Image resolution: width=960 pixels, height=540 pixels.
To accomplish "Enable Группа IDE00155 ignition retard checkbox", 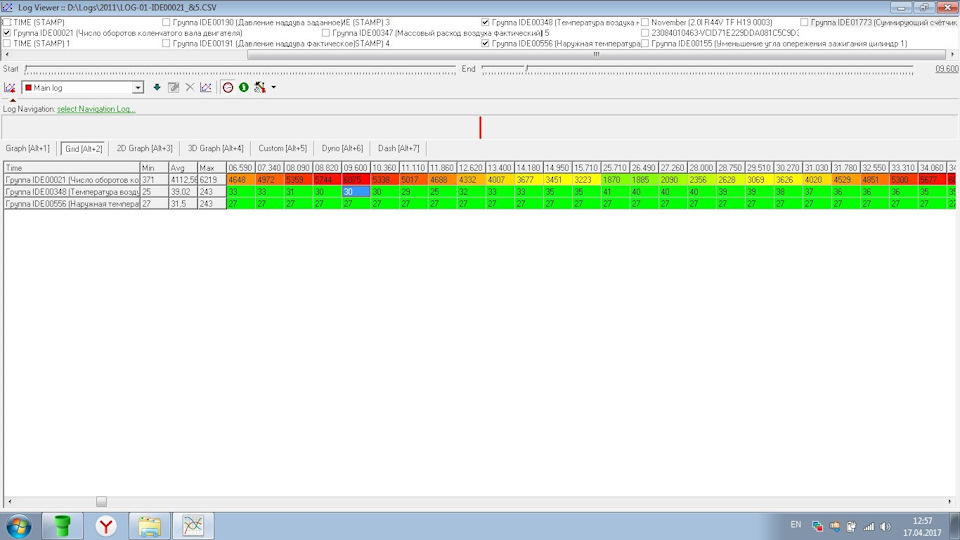I will coord(645,43).
